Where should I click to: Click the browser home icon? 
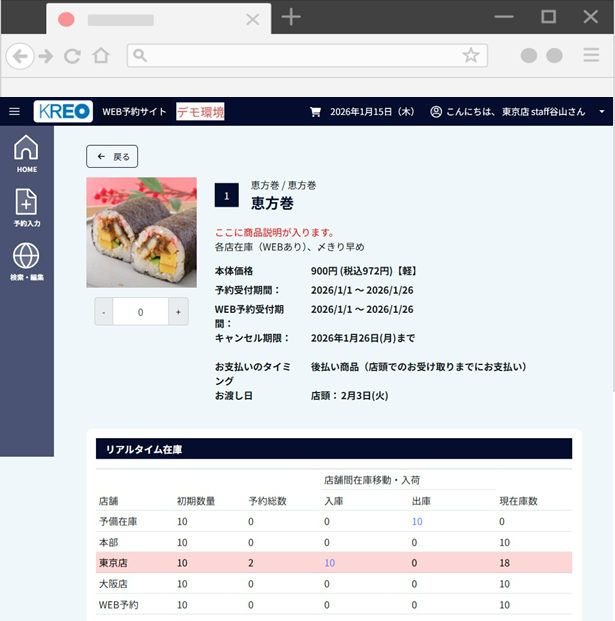[101, 56]
